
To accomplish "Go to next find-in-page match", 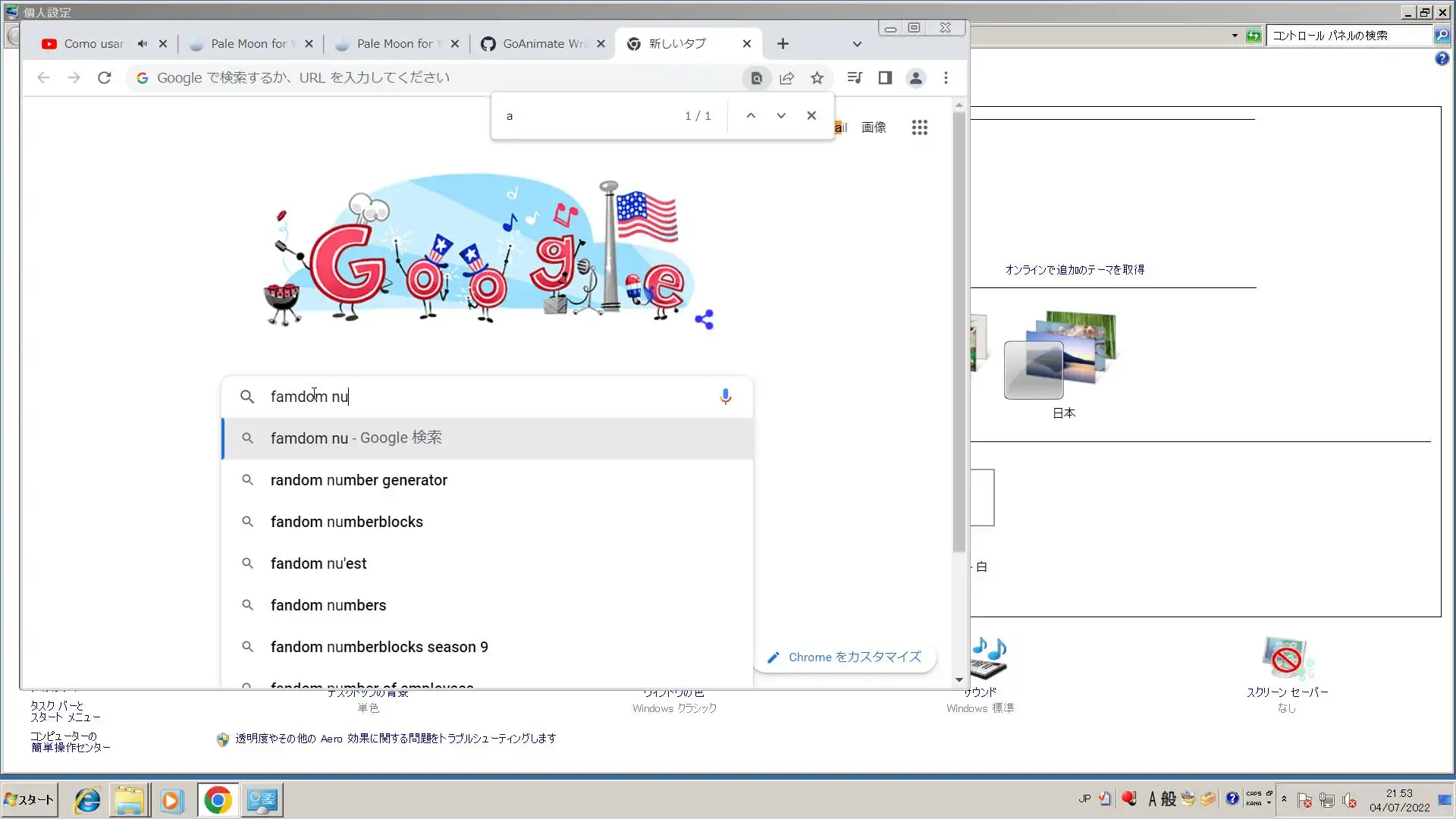I will (x=781, y=116).
